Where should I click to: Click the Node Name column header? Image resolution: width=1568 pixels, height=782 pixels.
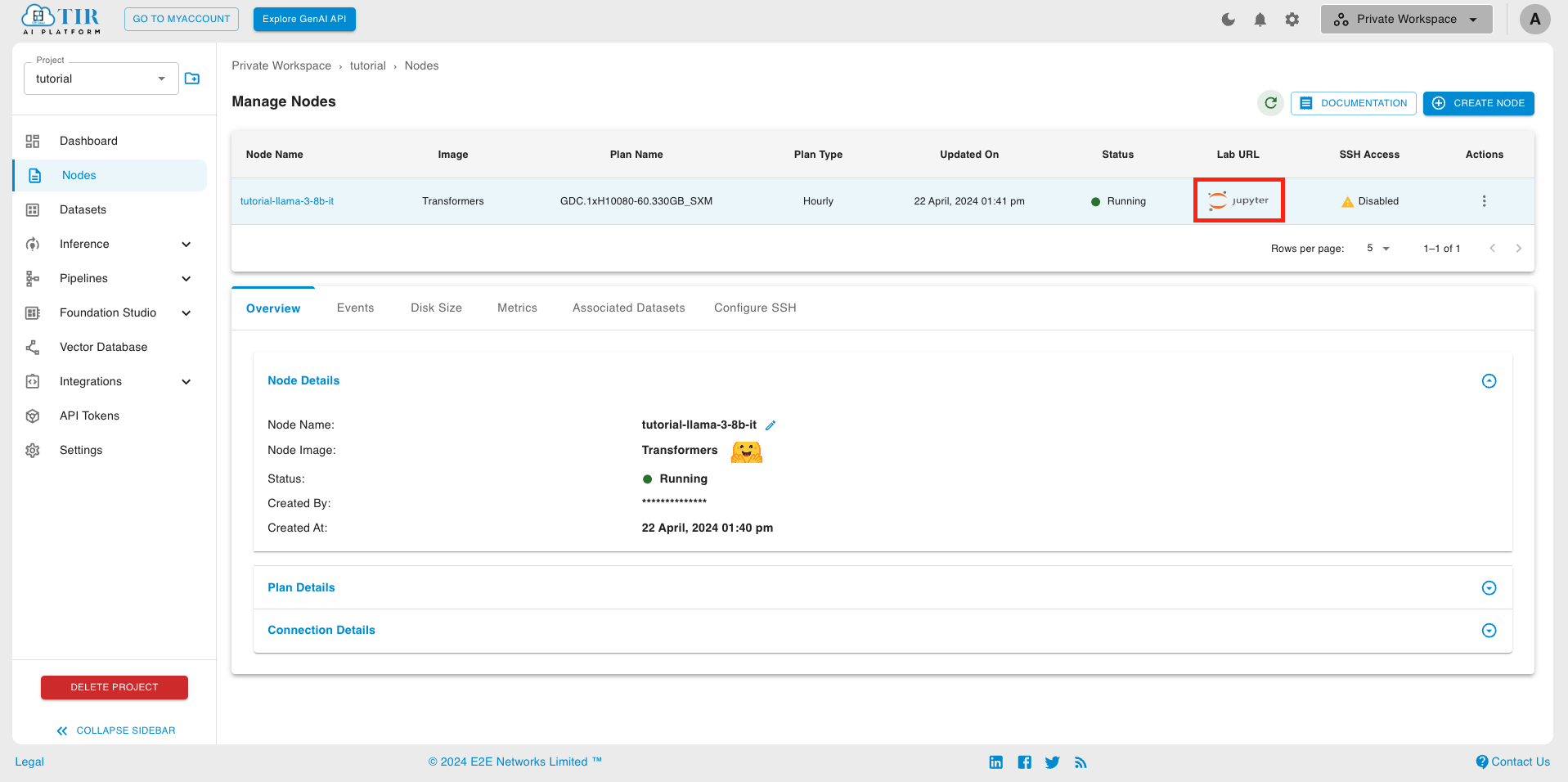275,155
